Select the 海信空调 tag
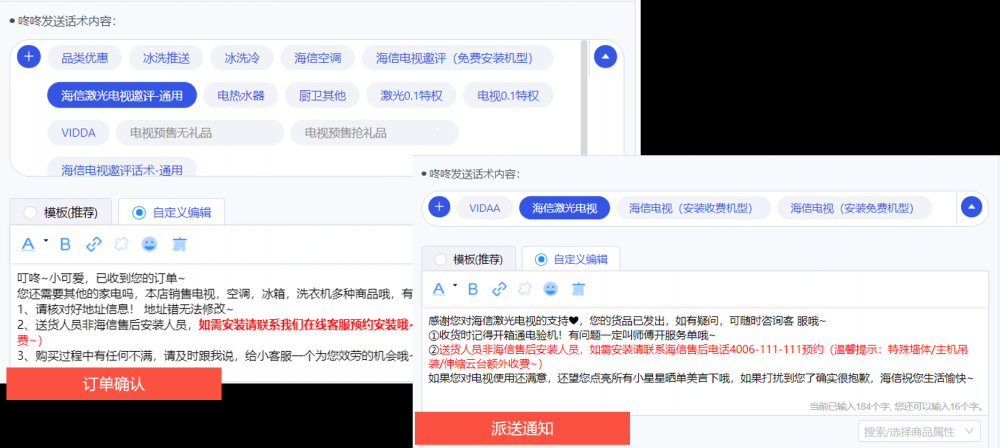Screen dimensions: 1000x448 (x=318, y=58)
